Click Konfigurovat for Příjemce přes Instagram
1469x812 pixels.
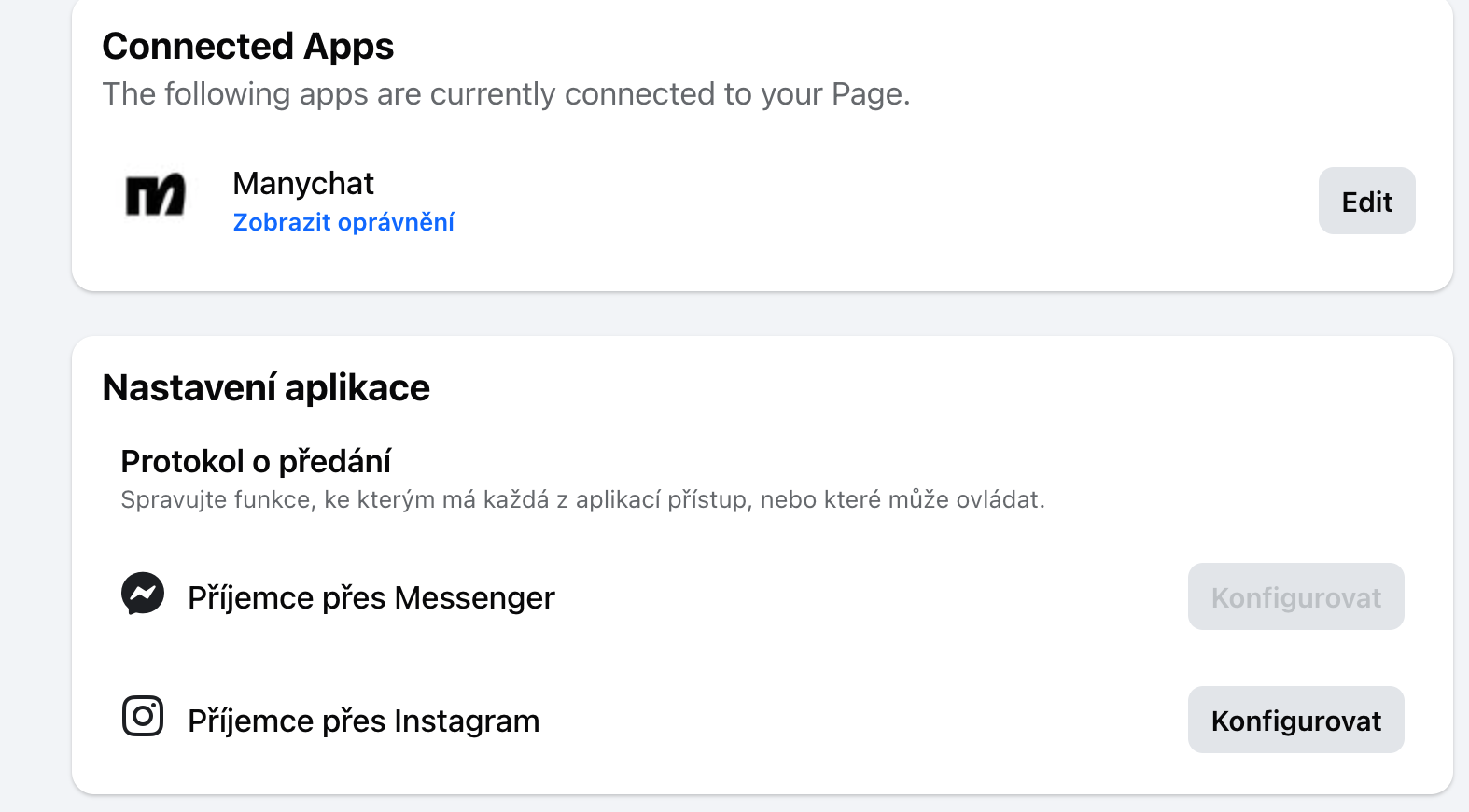point(1295,720)
